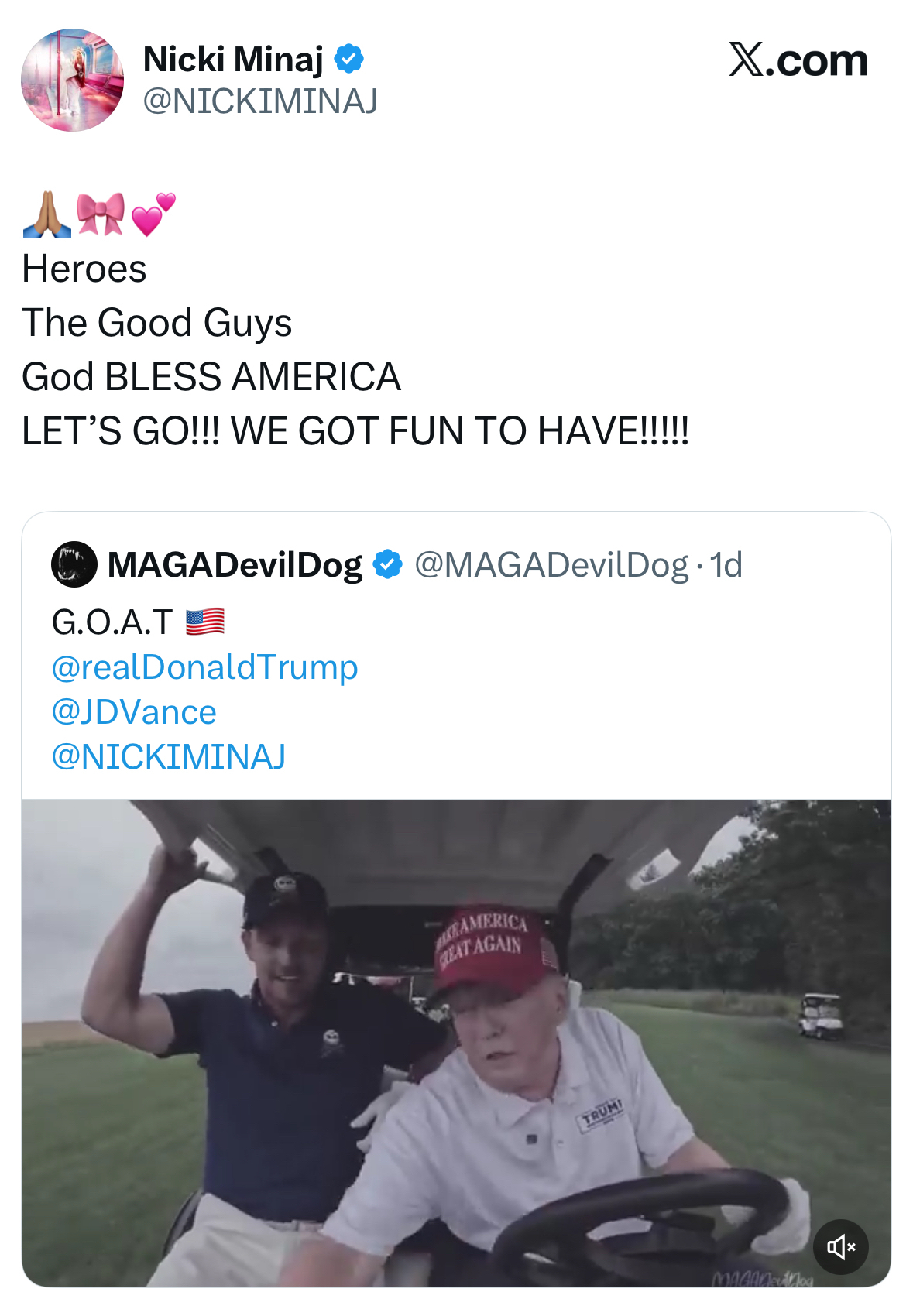Click the X.com logo
913x1316 pixels.
click(x=798, y=60)
